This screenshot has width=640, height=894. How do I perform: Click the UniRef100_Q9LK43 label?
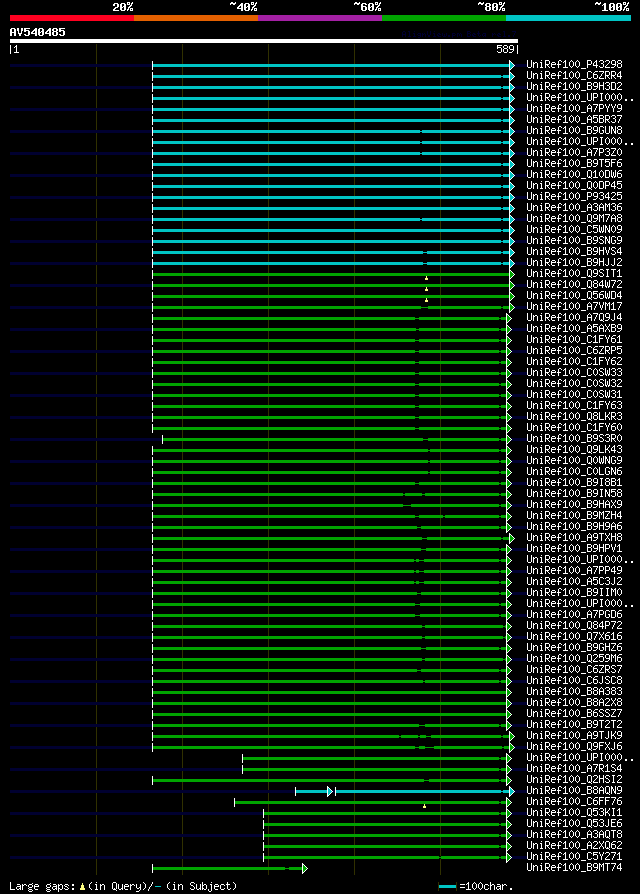coord(574,449)
